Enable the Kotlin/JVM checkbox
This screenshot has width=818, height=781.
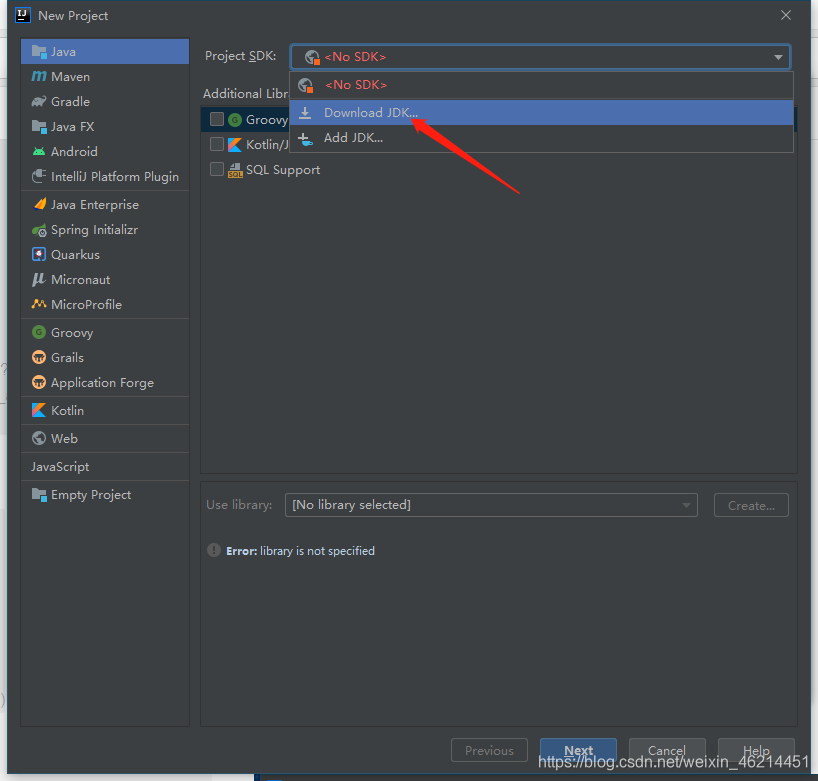pyautogui.click(x=216, y=144)
